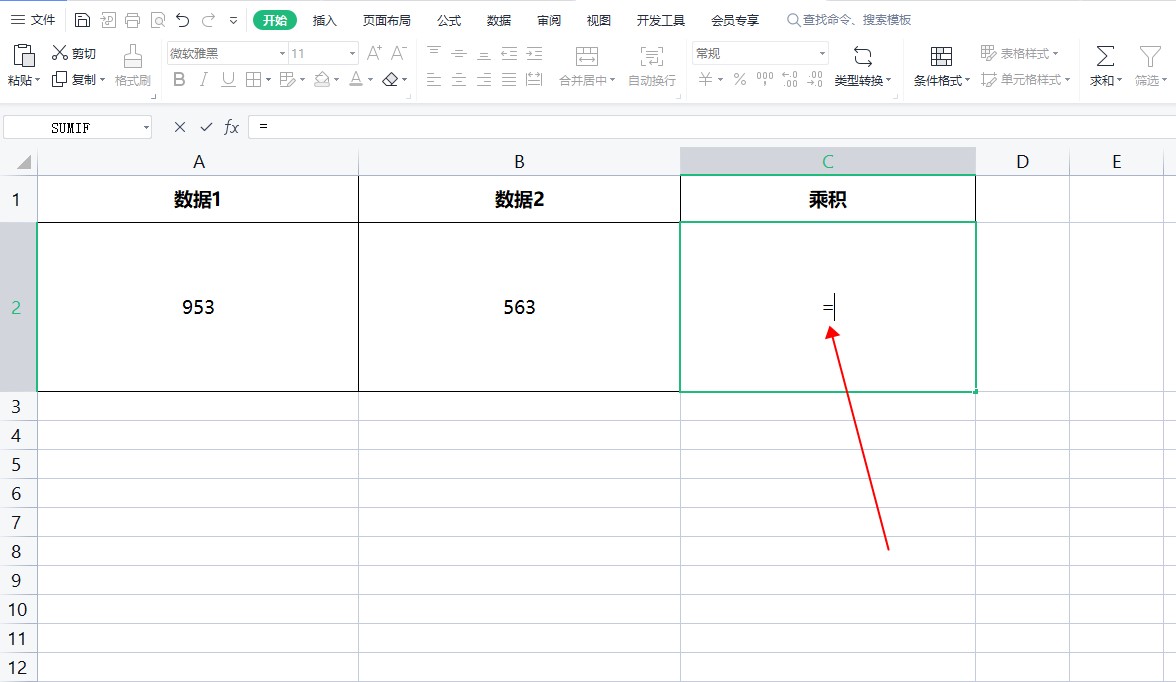This screenshot has width=1176, height=682.
Task: Open the font name dropdown 微软雅黑
Action: pyautogui.click(x=282, y=54)
